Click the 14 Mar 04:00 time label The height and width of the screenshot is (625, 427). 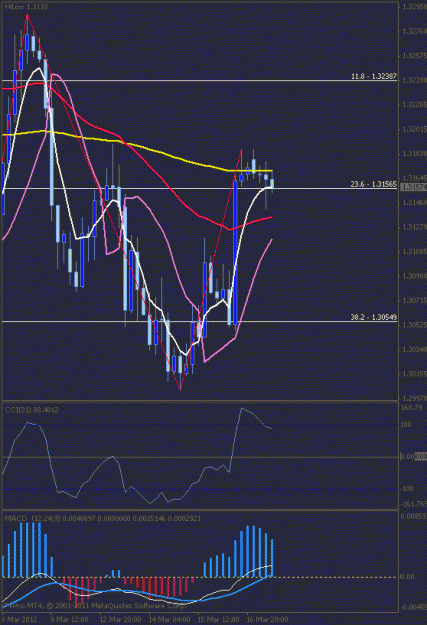point(169,619)
